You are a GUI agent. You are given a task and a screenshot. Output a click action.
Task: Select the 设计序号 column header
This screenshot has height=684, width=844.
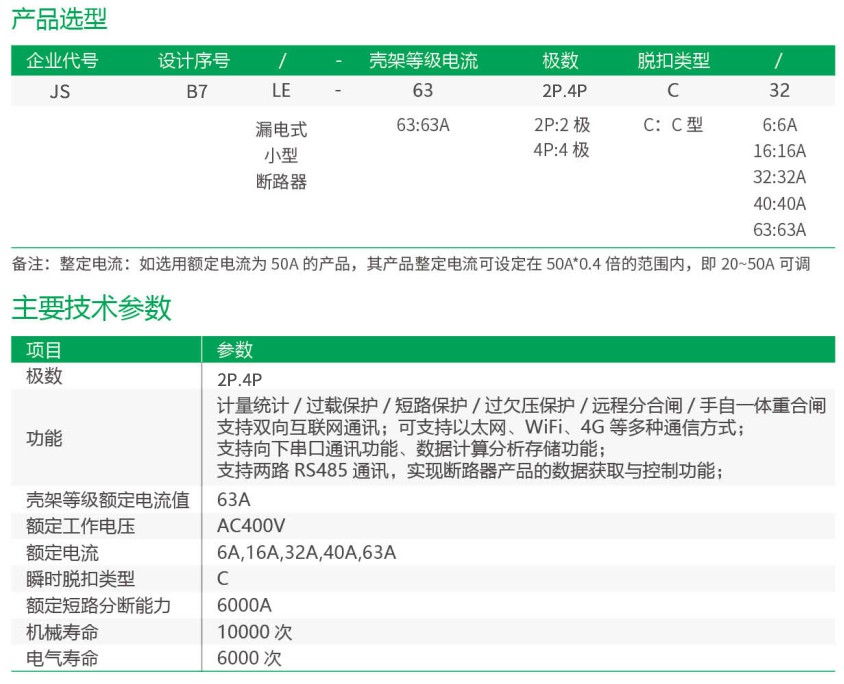coord(193,60)
